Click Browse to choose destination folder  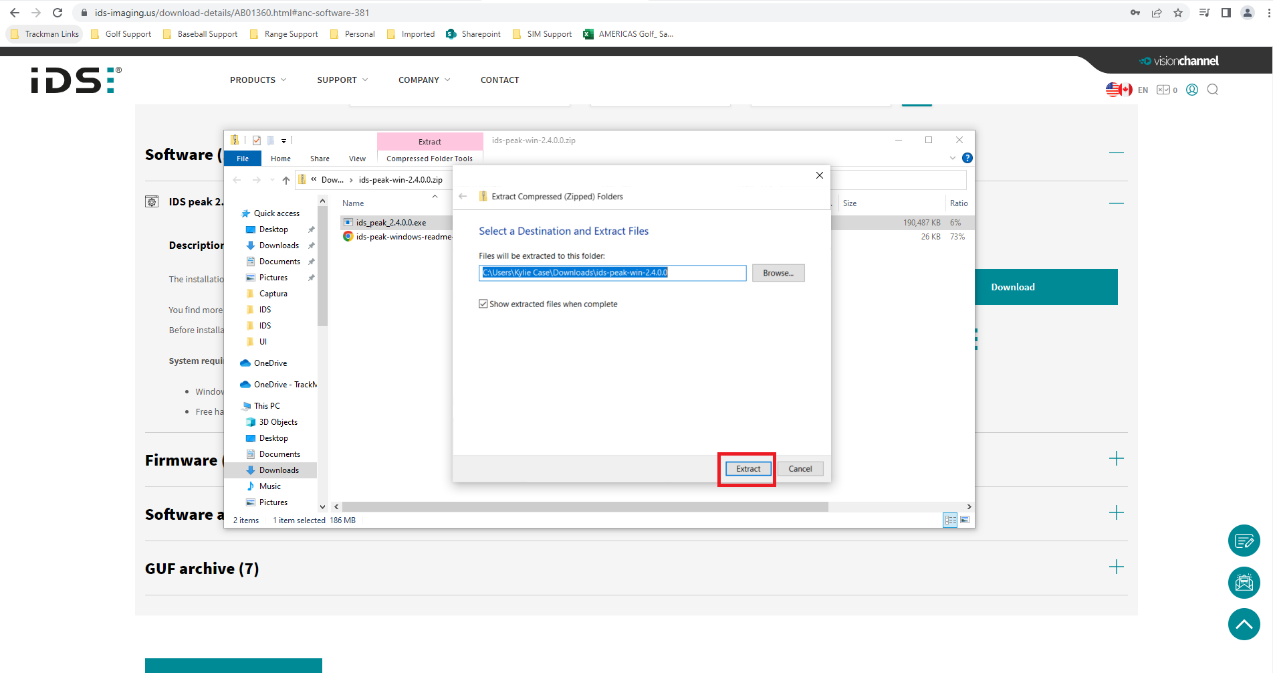coord(778,273)
